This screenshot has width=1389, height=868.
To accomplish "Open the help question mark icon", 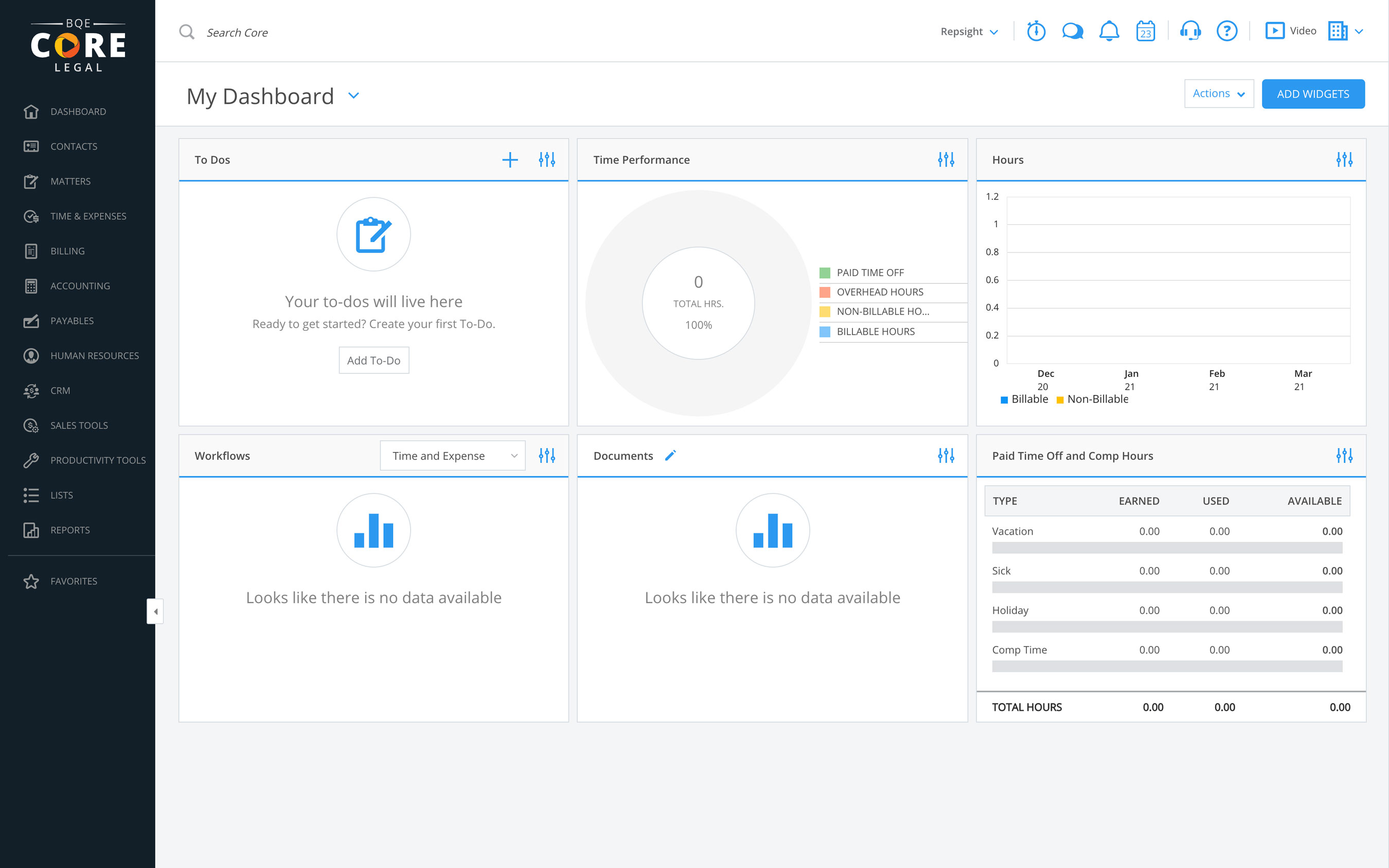I will pos(1226,31).
